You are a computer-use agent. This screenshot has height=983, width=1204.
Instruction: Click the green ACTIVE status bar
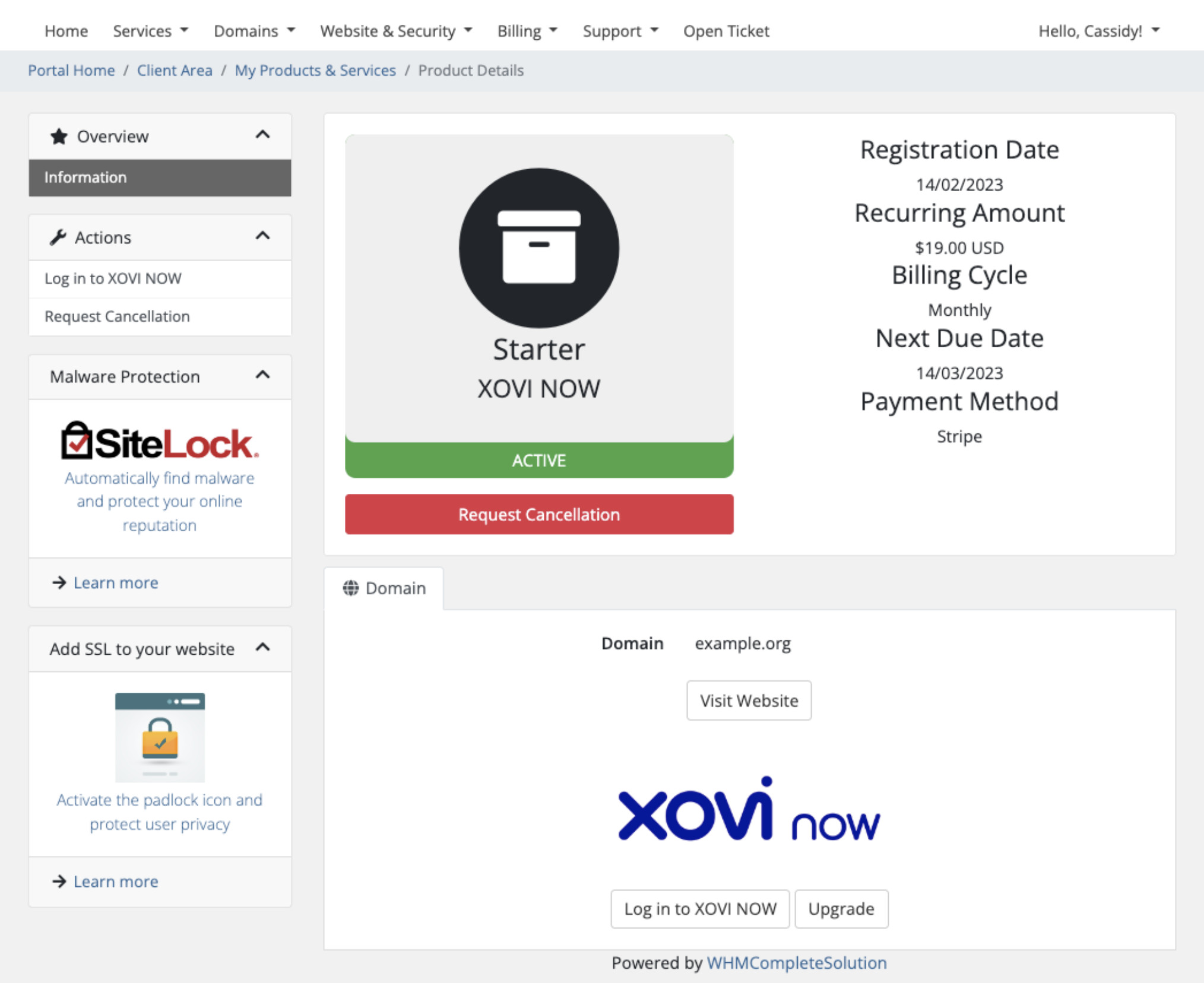click(x=539, y=459)
